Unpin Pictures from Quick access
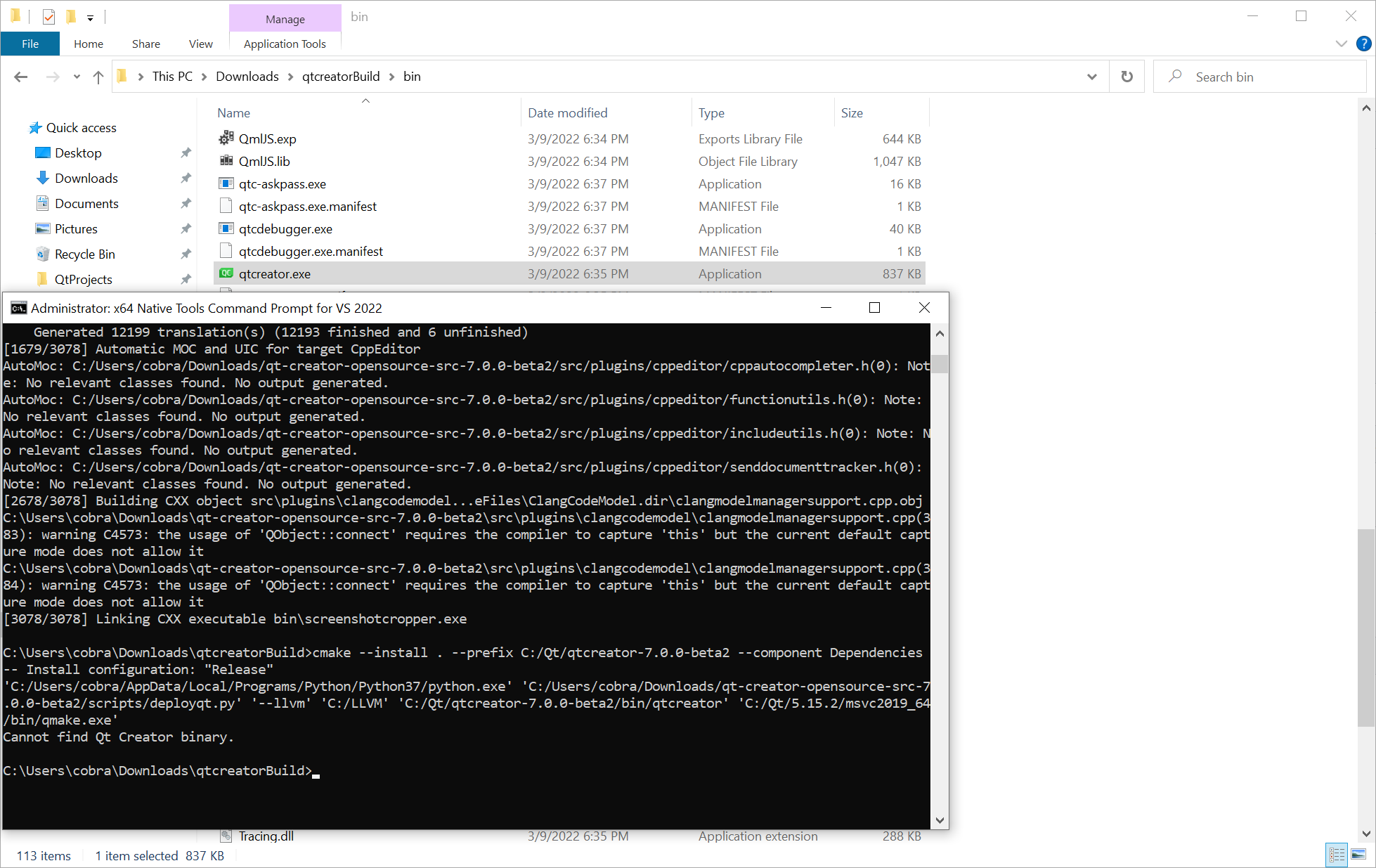This screenshot has width=1376, height=868. (x=186, y=228)
